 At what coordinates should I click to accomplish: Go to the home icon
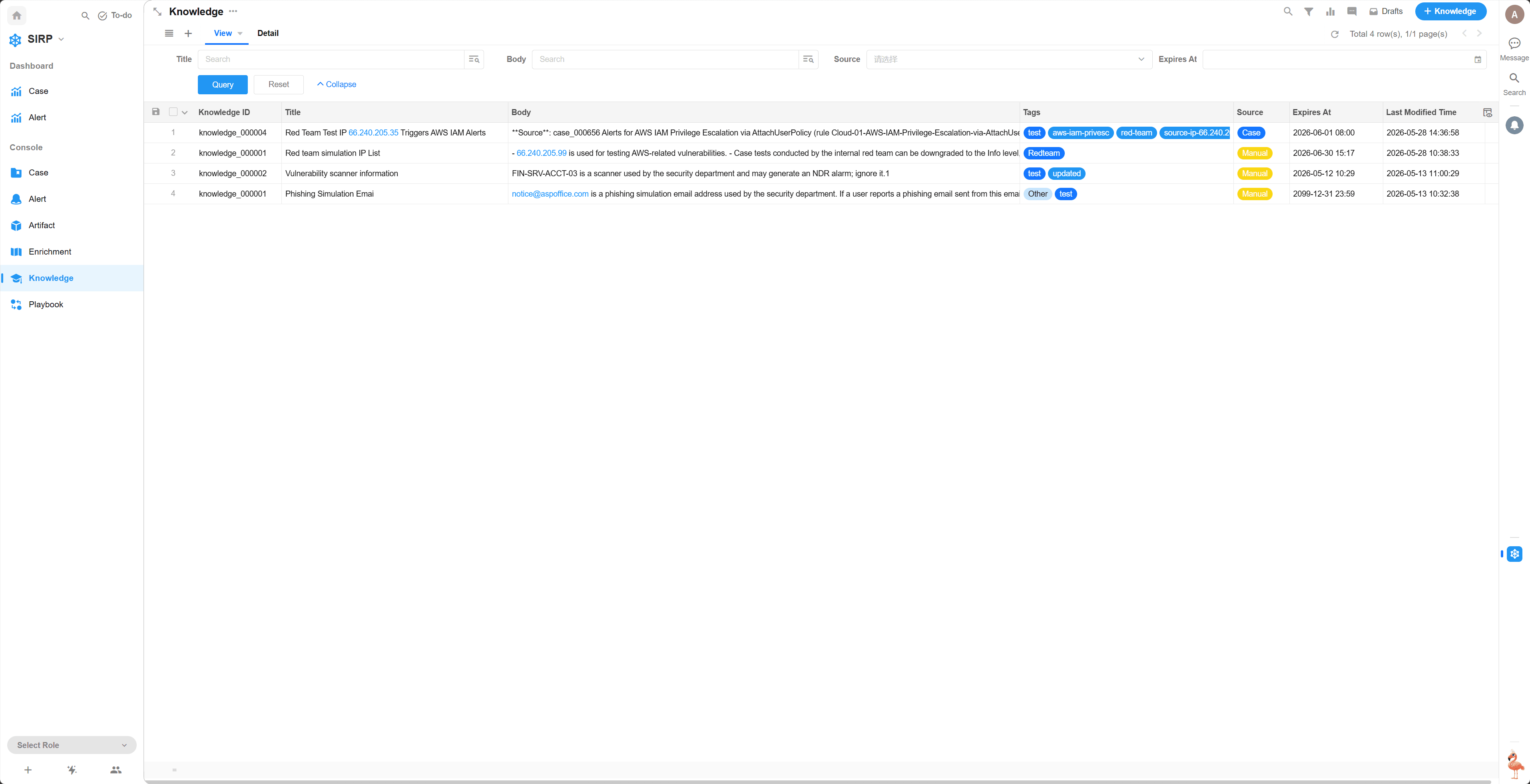[17, 16]
